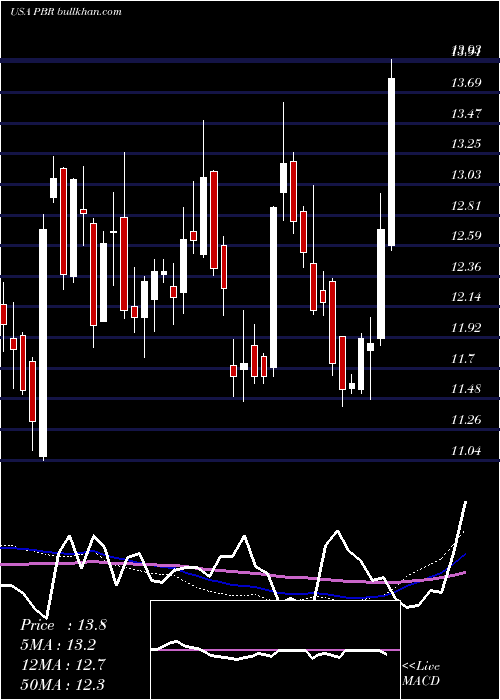This screenshot has height=700, width=500.
Task: Click the 'USA PBR bullkhan.com' chart title
Action: tap(66, 12)
